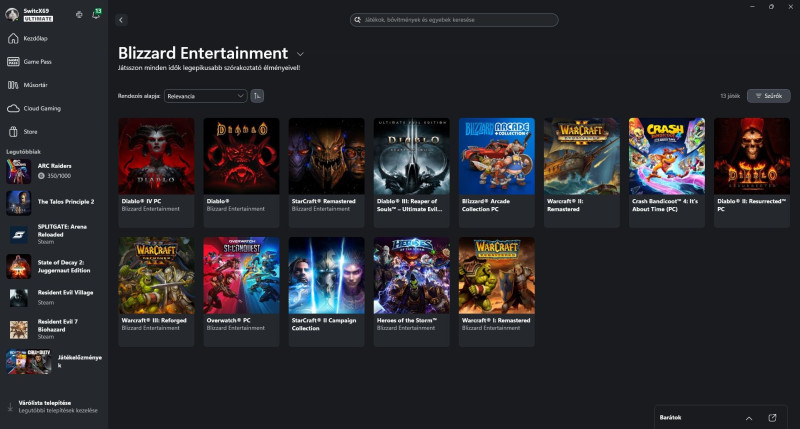Viewport: 800px width, 429px height.
Task: Open StarCraft Remastered tile
Action: pos(327,172)
